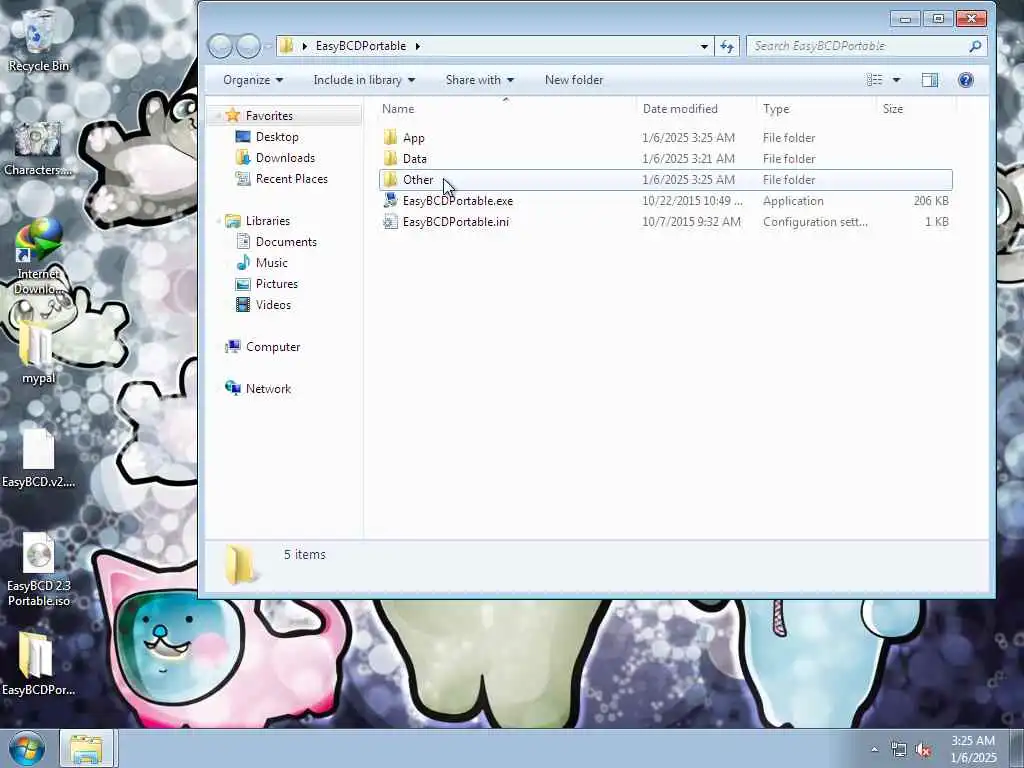Open the Documents library

click(286, 242)
